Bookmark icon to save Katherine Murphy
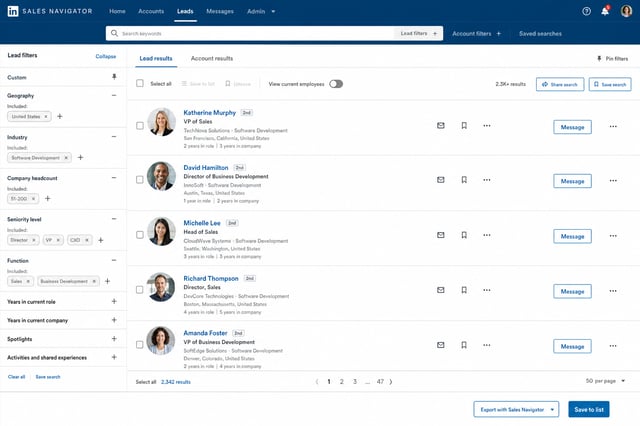Viewport: 640px width, 426px height. click(x=464, y=126)
